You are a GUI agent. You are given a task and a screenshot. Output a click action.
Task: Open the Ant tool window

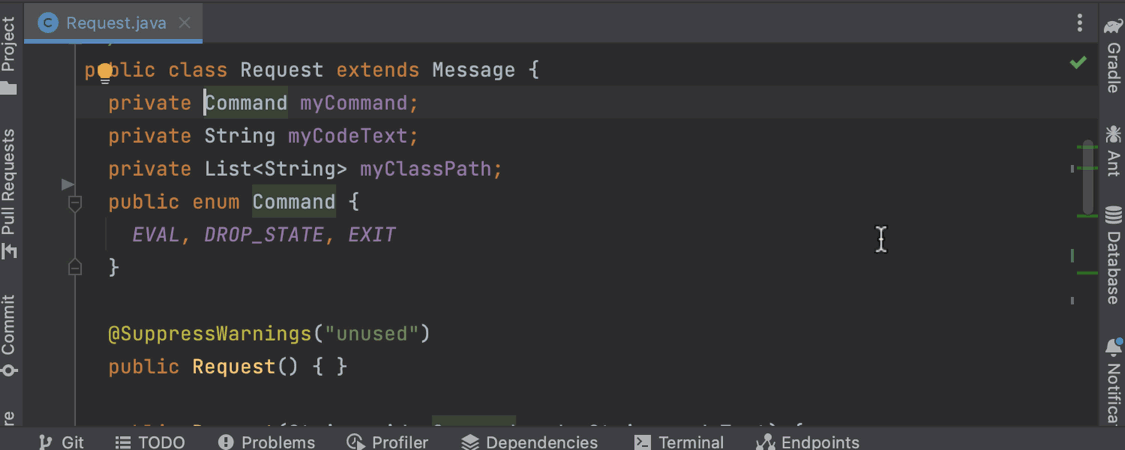click(x=1112, y=150)
